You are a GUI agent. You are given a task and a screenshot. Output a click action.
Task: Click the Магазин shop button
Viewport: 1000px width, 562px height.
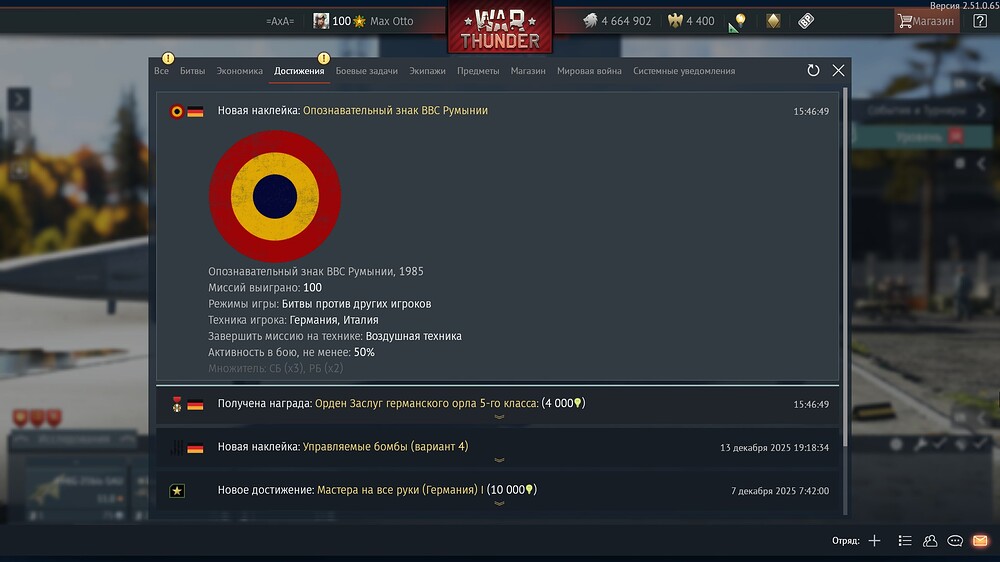point(926,21)
